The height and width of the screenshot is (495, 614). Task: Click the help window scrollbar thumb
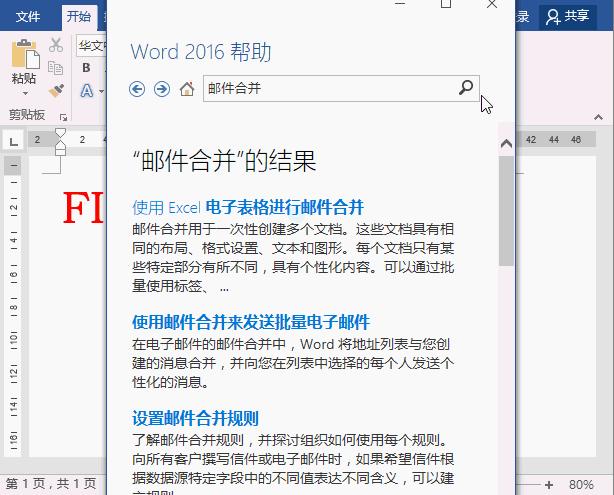[506, 211]
